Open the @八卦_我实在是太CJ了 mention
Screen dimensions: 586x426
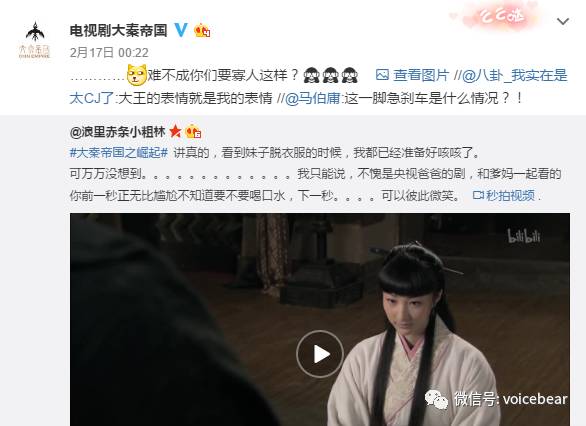pyautogui.click(x=318, y=87)
